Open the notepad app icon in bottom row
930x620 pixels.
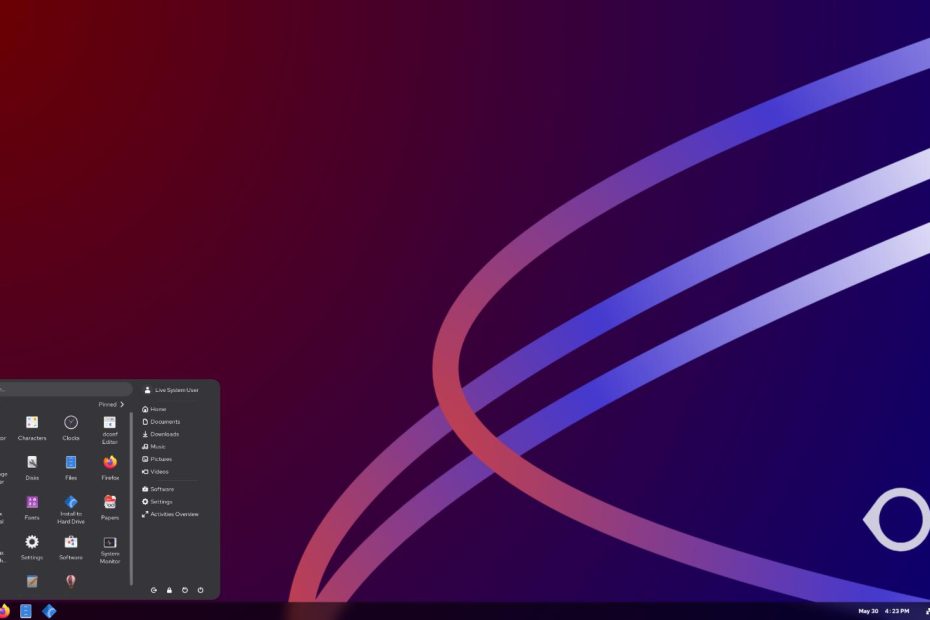(32, 581)
